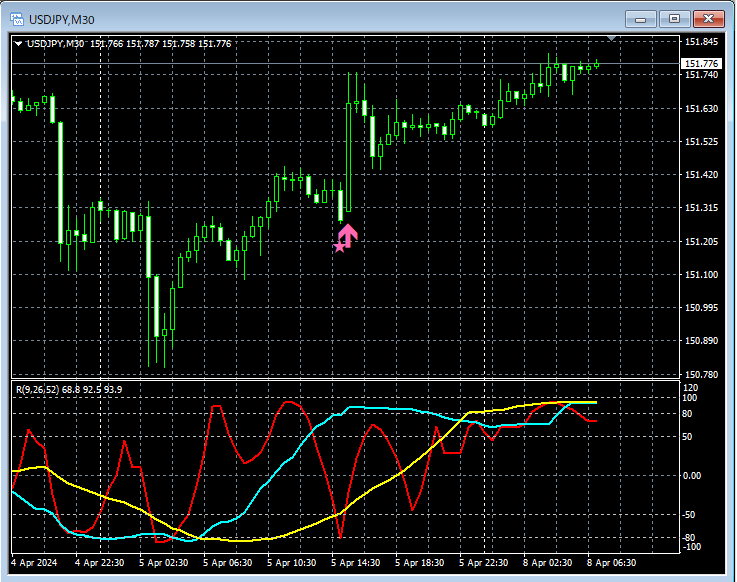Image resolution: width=737 pixels, height=582 pixels.
Task: Click the gray chart shift triangle marker
Action: coord(611,38)
